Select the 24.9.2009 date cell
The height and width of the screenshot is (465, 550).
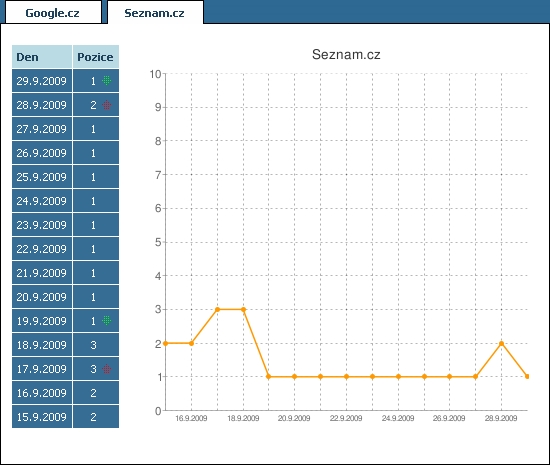[42, 201]
